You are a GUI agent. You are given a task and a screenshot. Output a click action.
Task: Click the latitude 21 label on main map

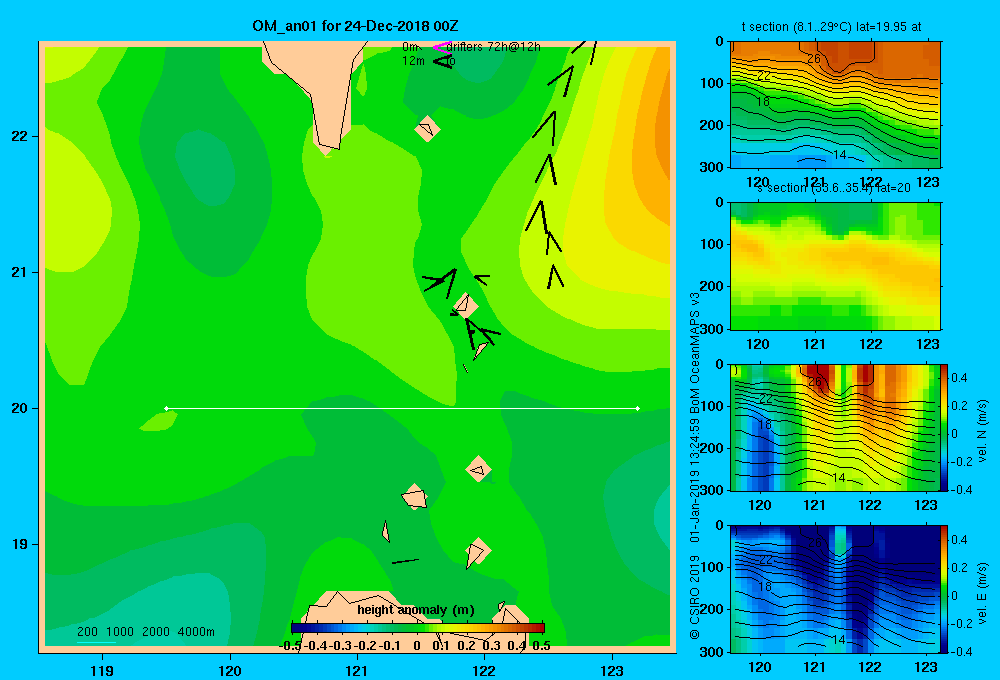(20, 272)
